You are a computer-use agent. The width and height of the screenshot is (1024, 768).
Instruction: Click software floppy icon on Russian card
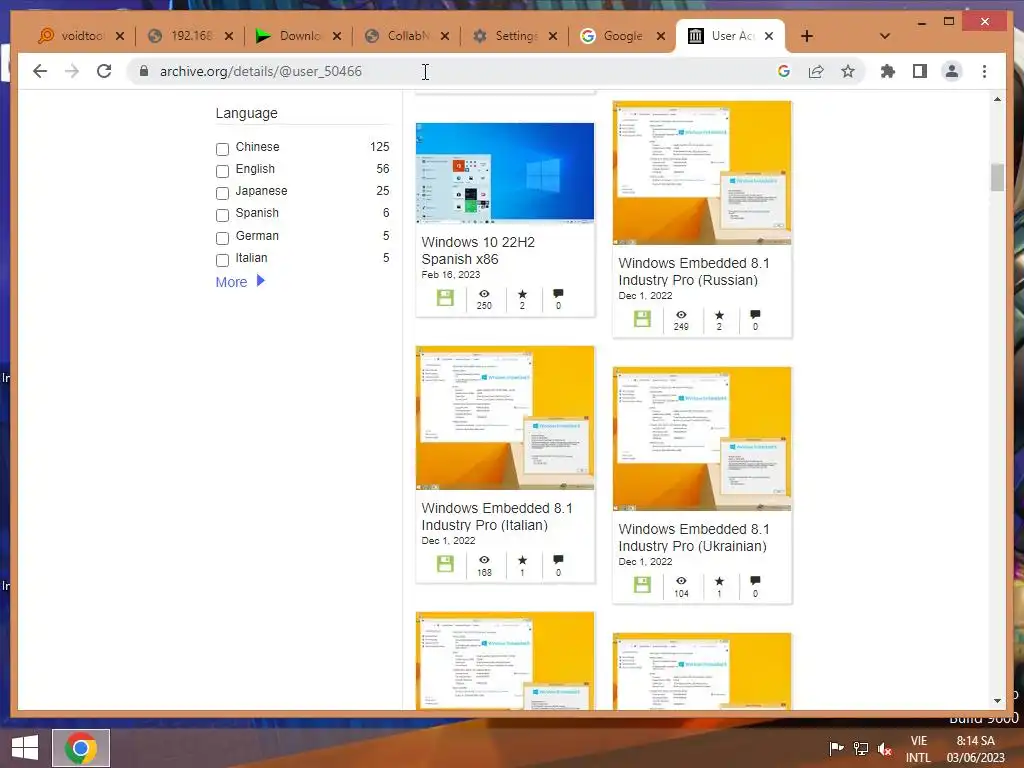pyautogui.click(x=643, y=319)
